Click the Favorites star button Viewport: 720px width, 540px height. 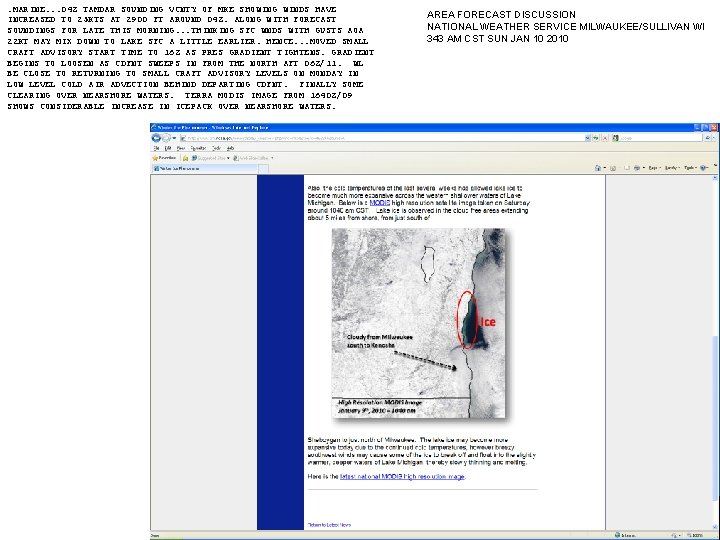(164, 158)
